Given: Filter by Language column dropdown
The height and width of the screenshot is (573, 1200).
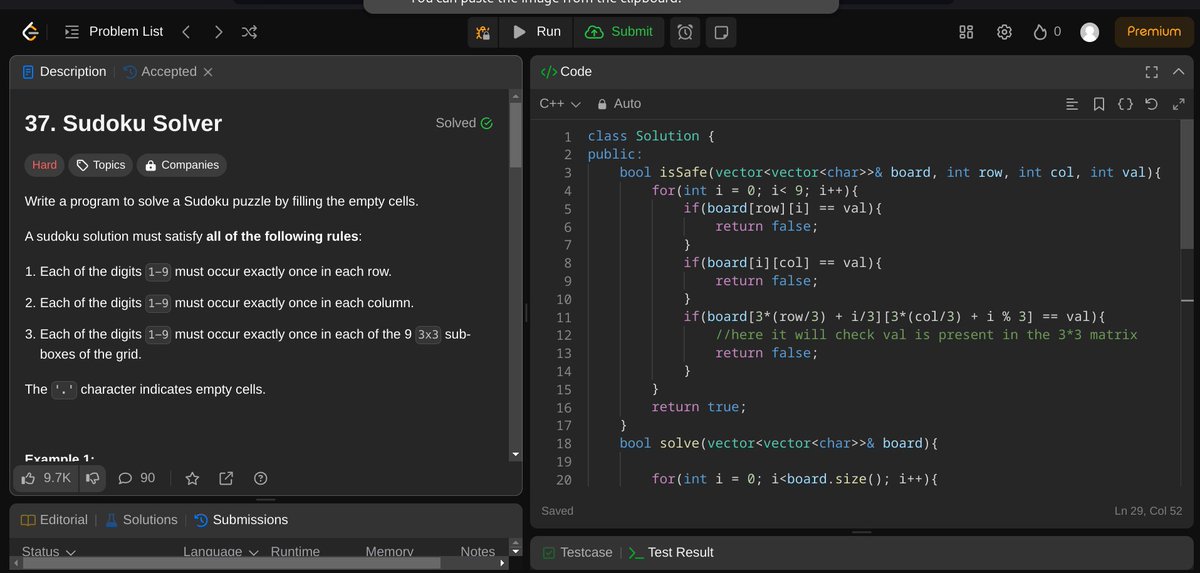Looking at the screenshot, I should 221,552.
